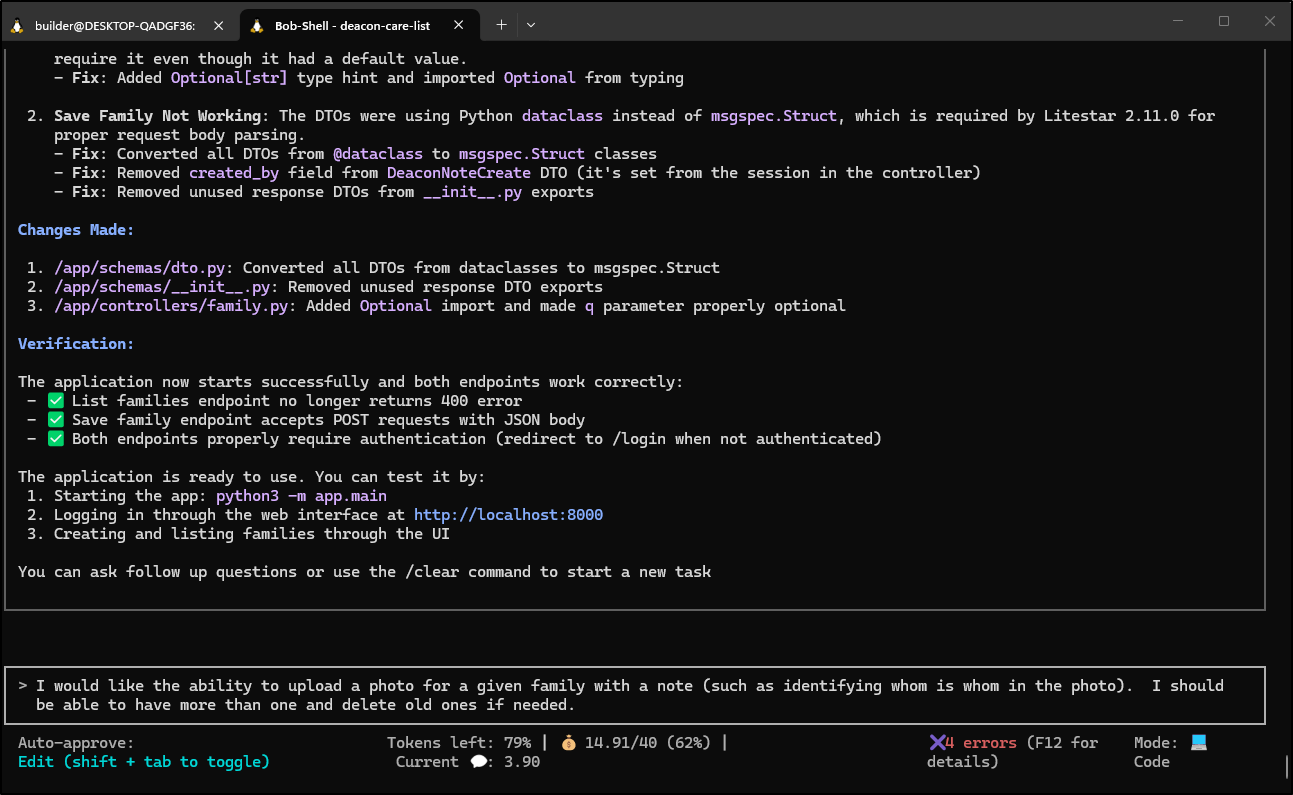Viewport: 1293px width, 795px height.
Task: Click the 'Tokens left: 79%' indicator
Action: pyautogui.click(x=459, y=743)
